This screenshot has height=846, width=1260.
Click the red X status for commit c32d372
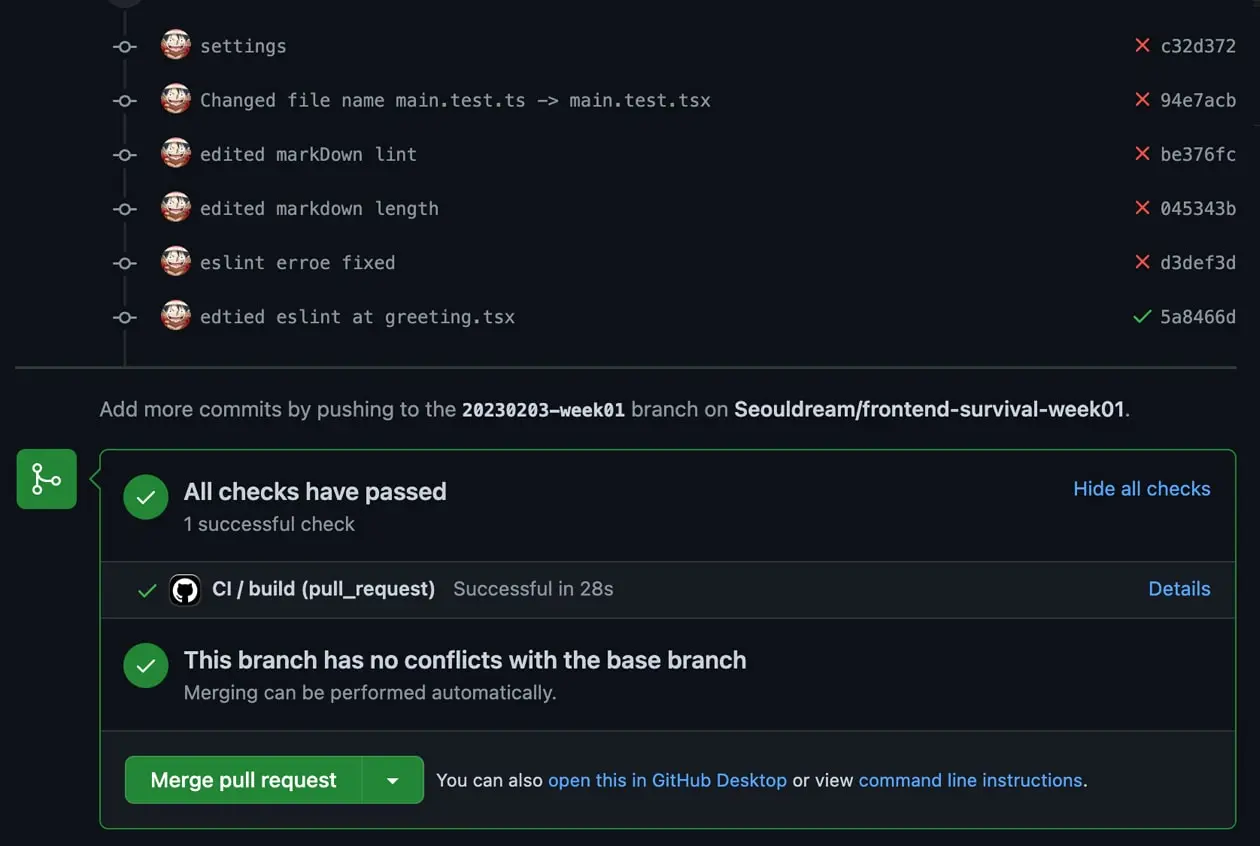pos(1142,45)
